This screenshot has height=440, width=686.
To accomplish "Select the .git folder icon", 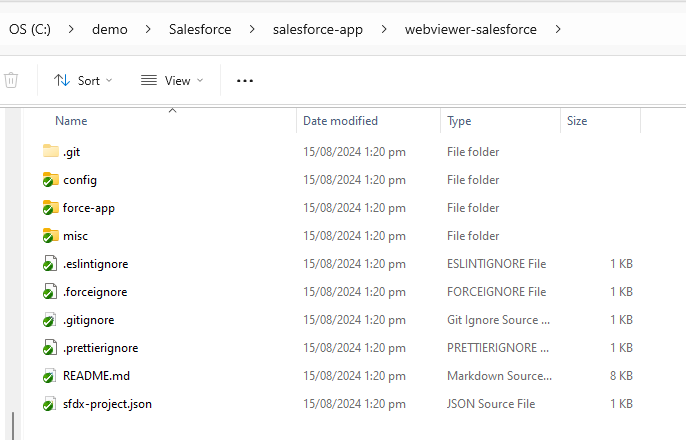I will pos(51,151).
